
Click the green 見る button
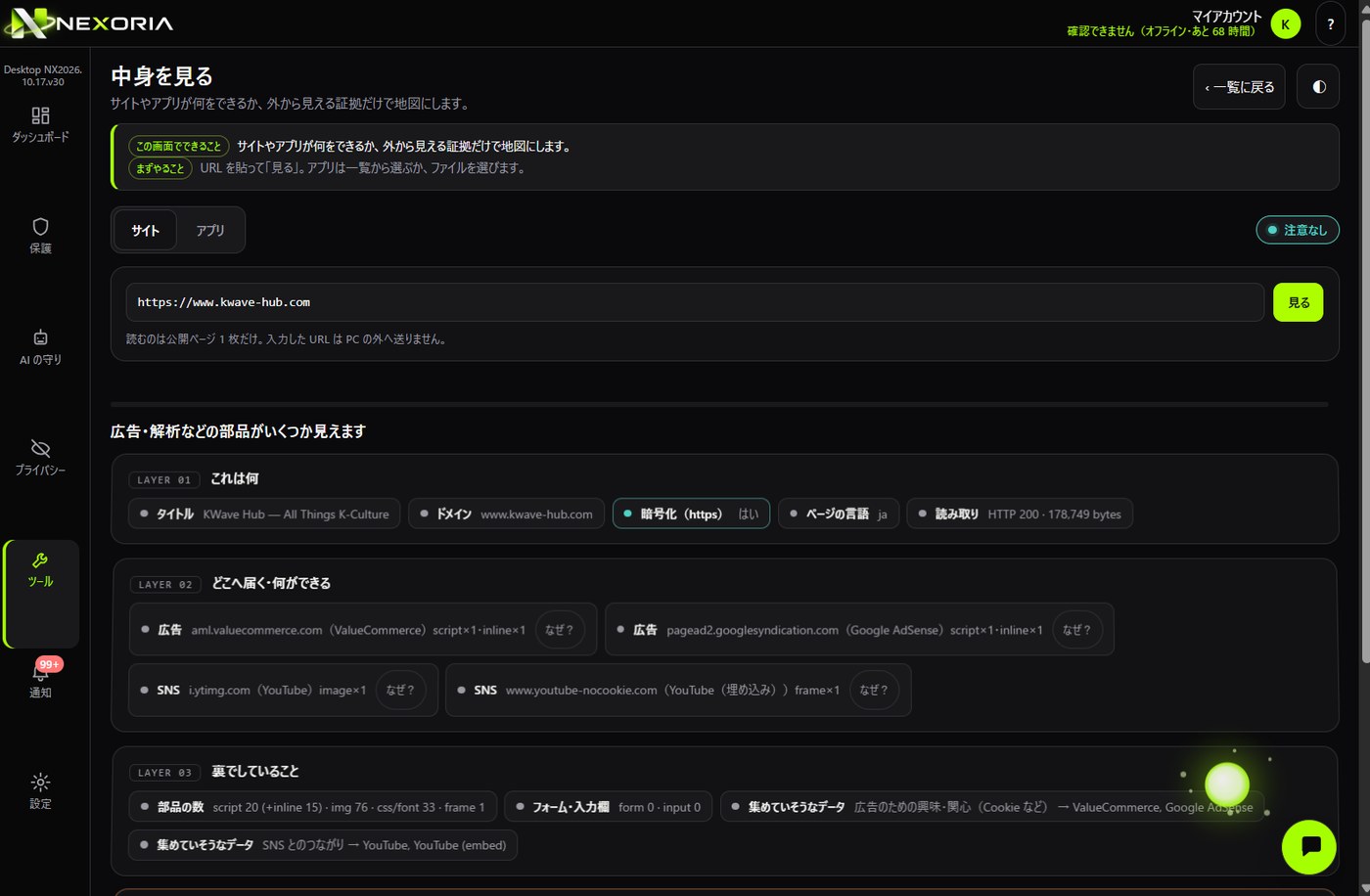pos(1298,302)
